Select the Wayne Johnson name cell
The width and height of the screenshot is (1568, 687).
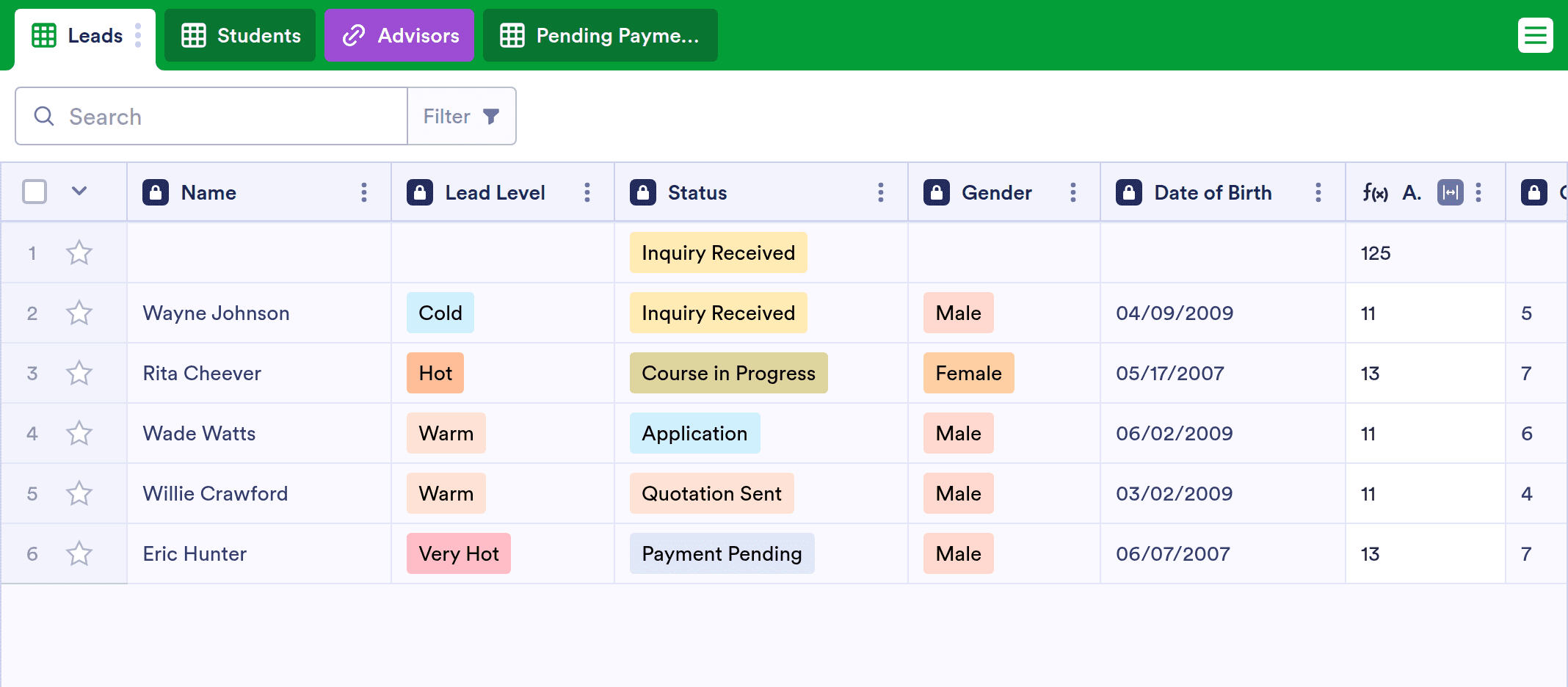coord(259,313)
